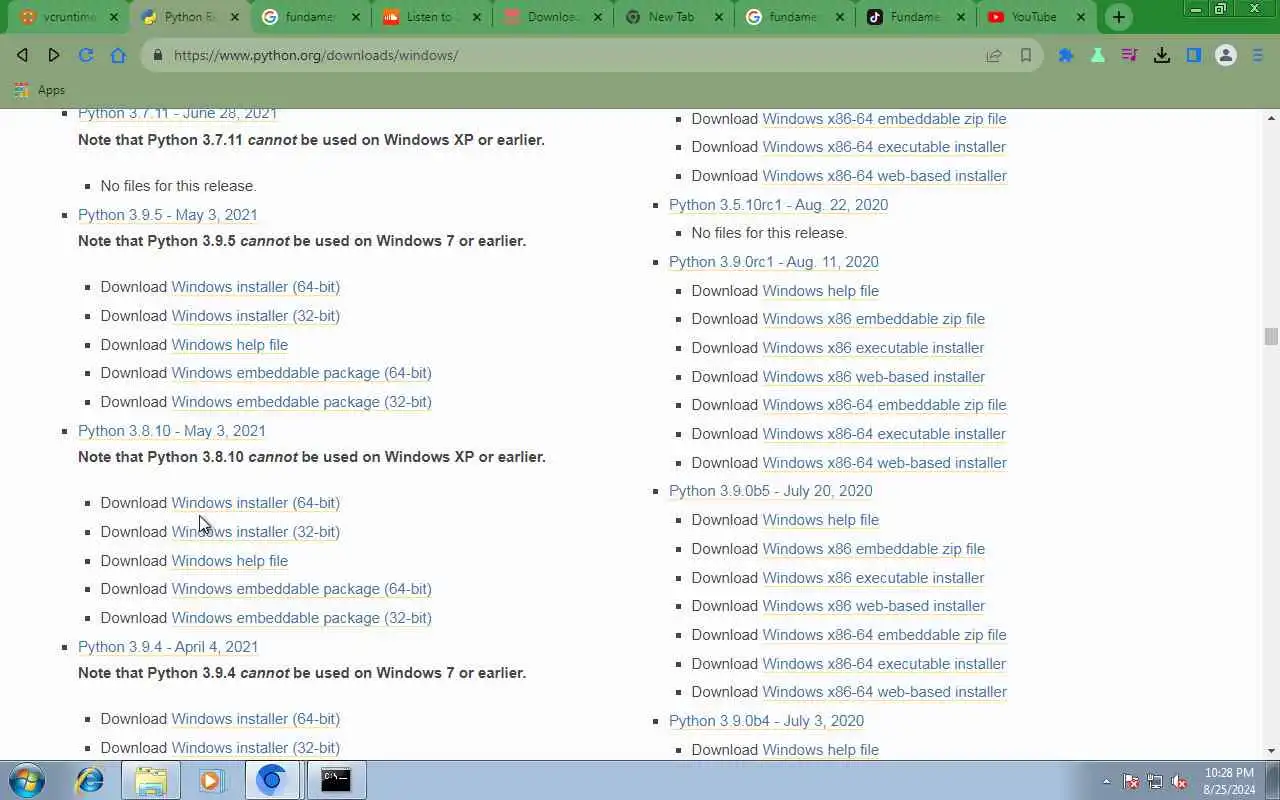Open Python 3.9.0rc1 - Aug. 11, 2020 link
Viewport: 1280px width, 800px height.
(x=774, y=262)
